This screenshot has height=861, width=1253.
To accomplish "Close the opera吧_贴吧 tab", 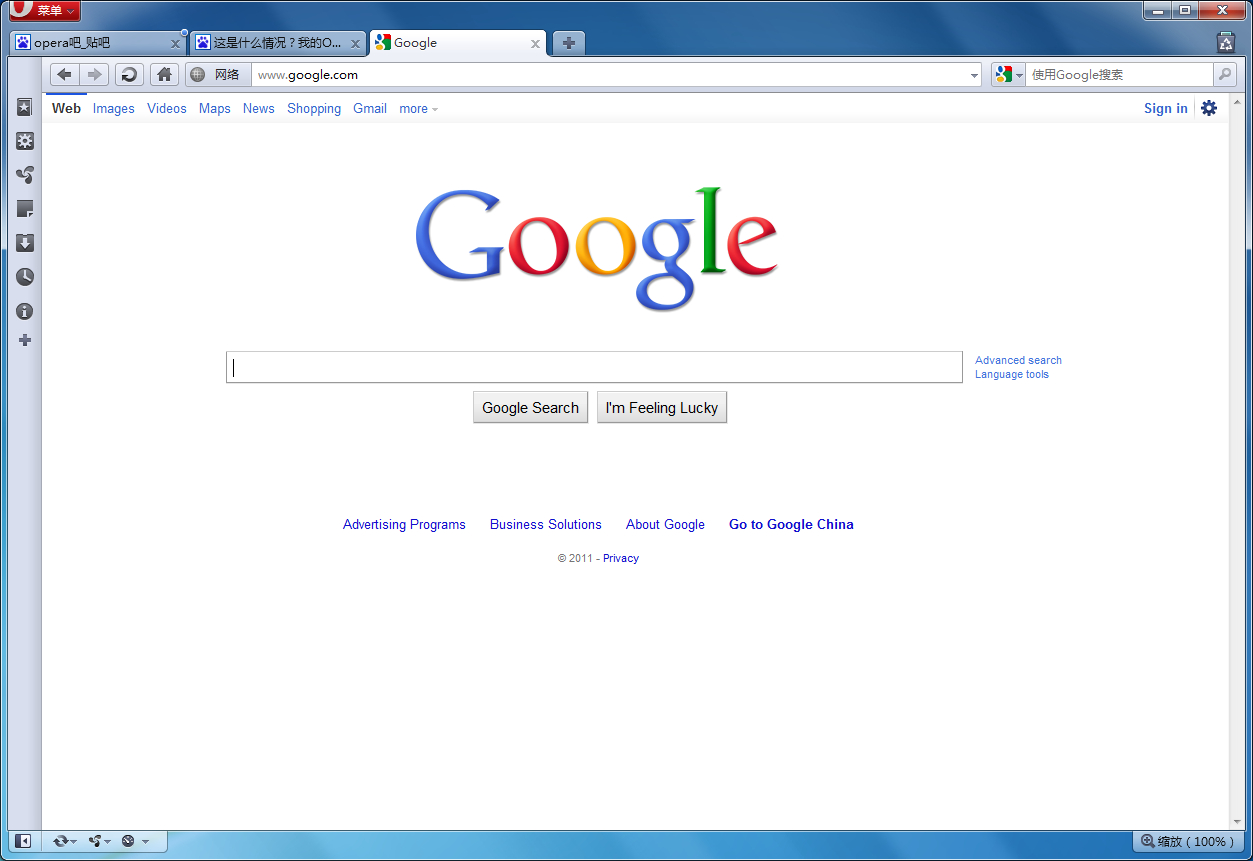I will pos(175,44).
